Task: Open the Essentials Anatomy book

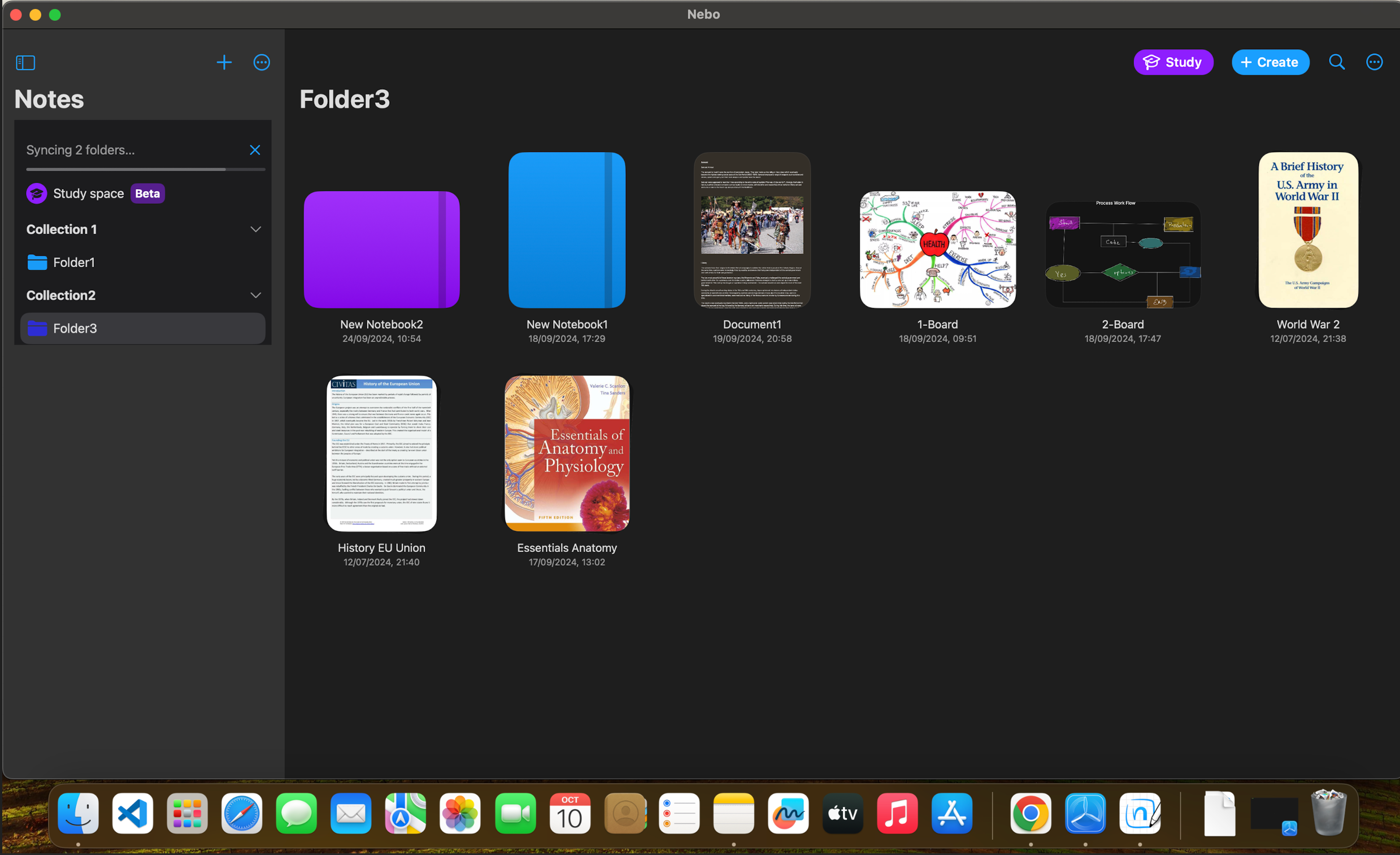Action: click(567, 453)
